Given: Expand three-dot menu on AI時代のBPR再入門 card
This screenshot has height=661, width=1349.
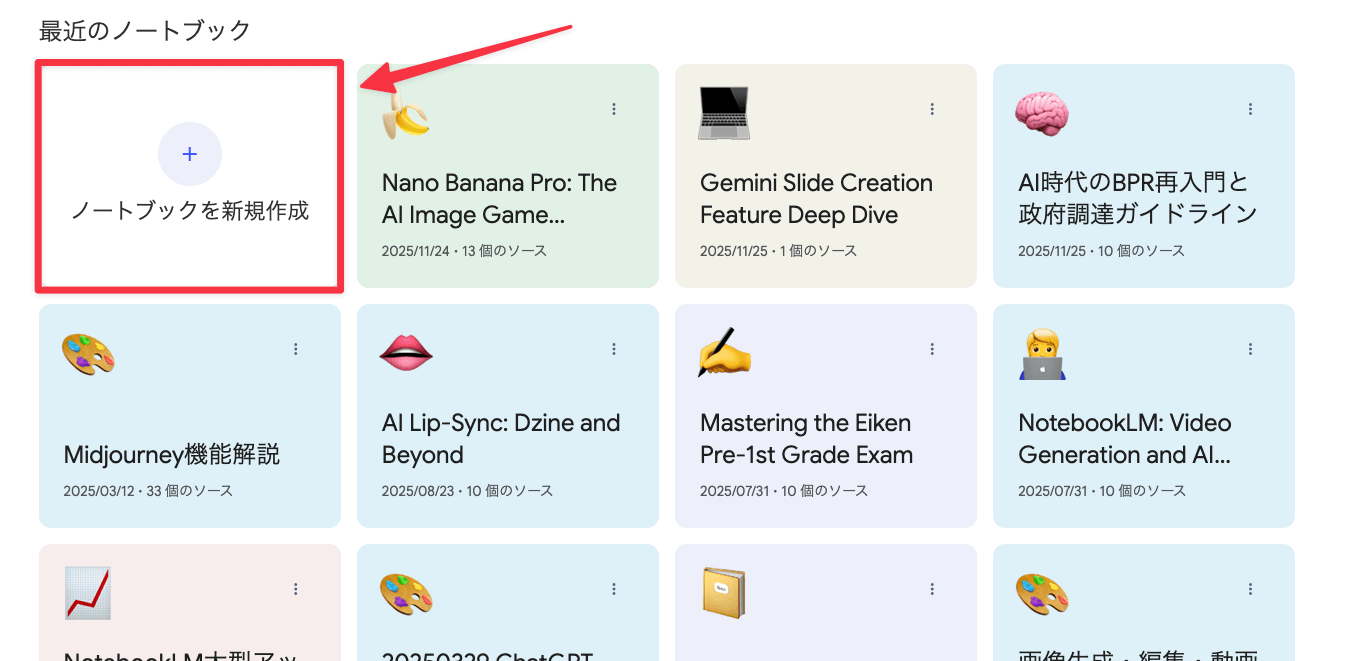Looking at the screenshot, I should pyautogui.click(x=1250, y=109).
